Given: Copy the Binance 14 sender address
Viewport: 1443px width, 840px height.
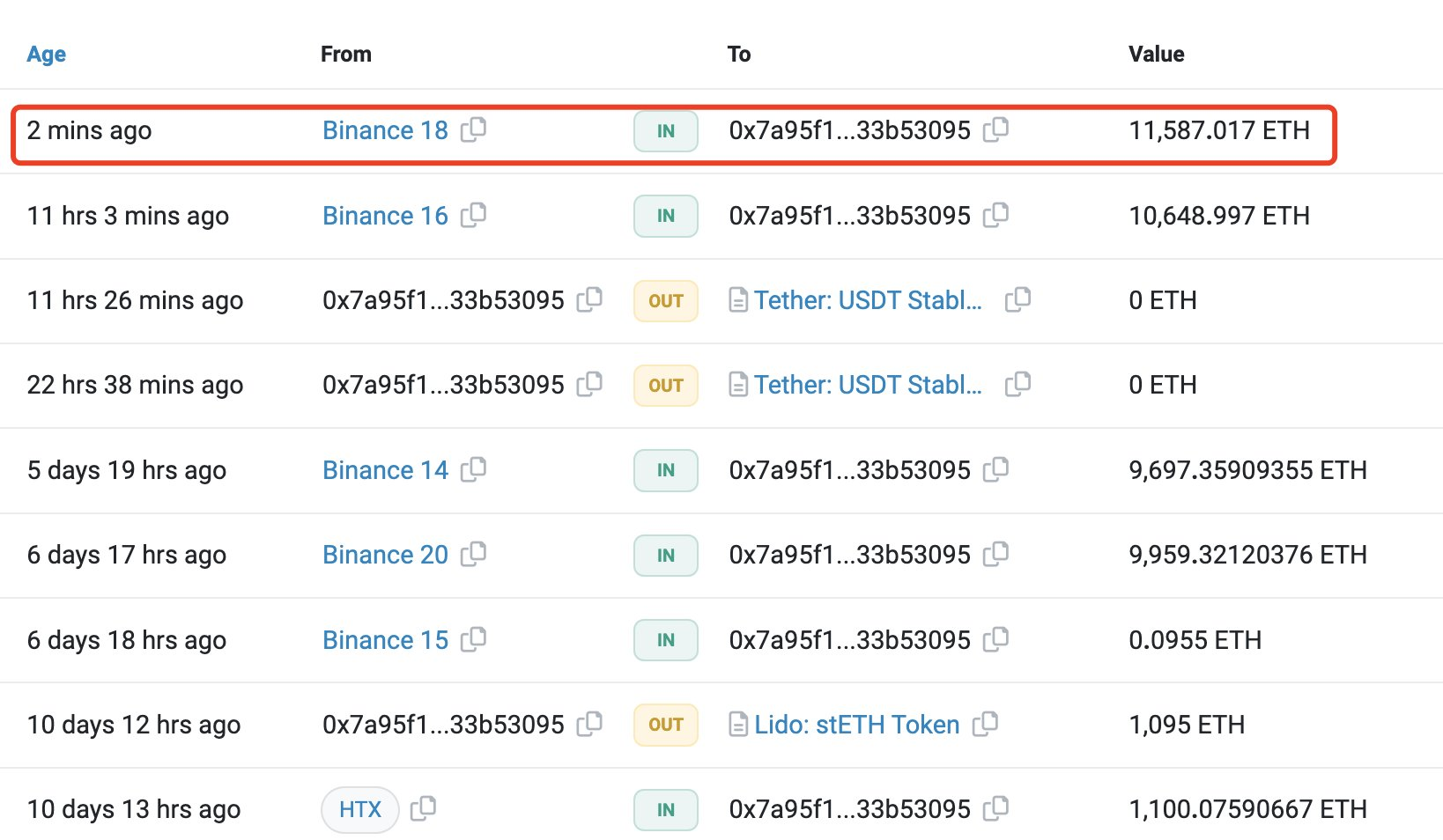Looking at the screenshot, I should (x=473, y=469).
